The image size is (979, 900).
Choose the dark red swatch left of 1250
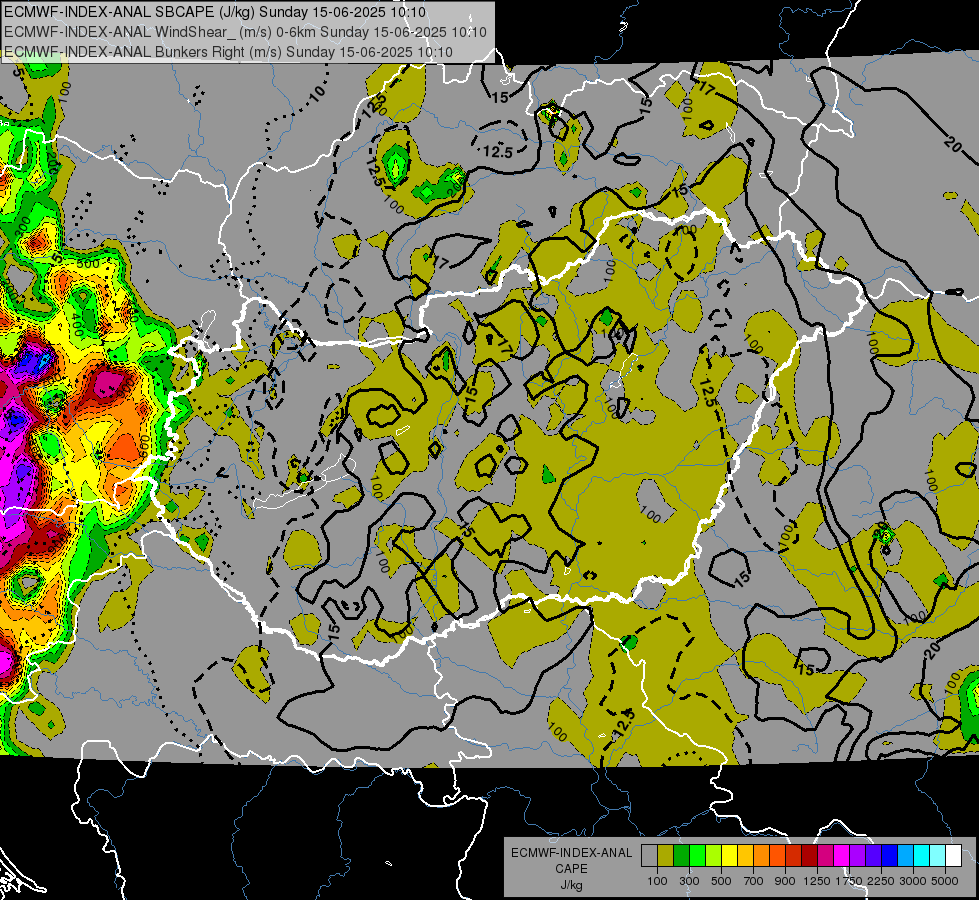point(809,856)
